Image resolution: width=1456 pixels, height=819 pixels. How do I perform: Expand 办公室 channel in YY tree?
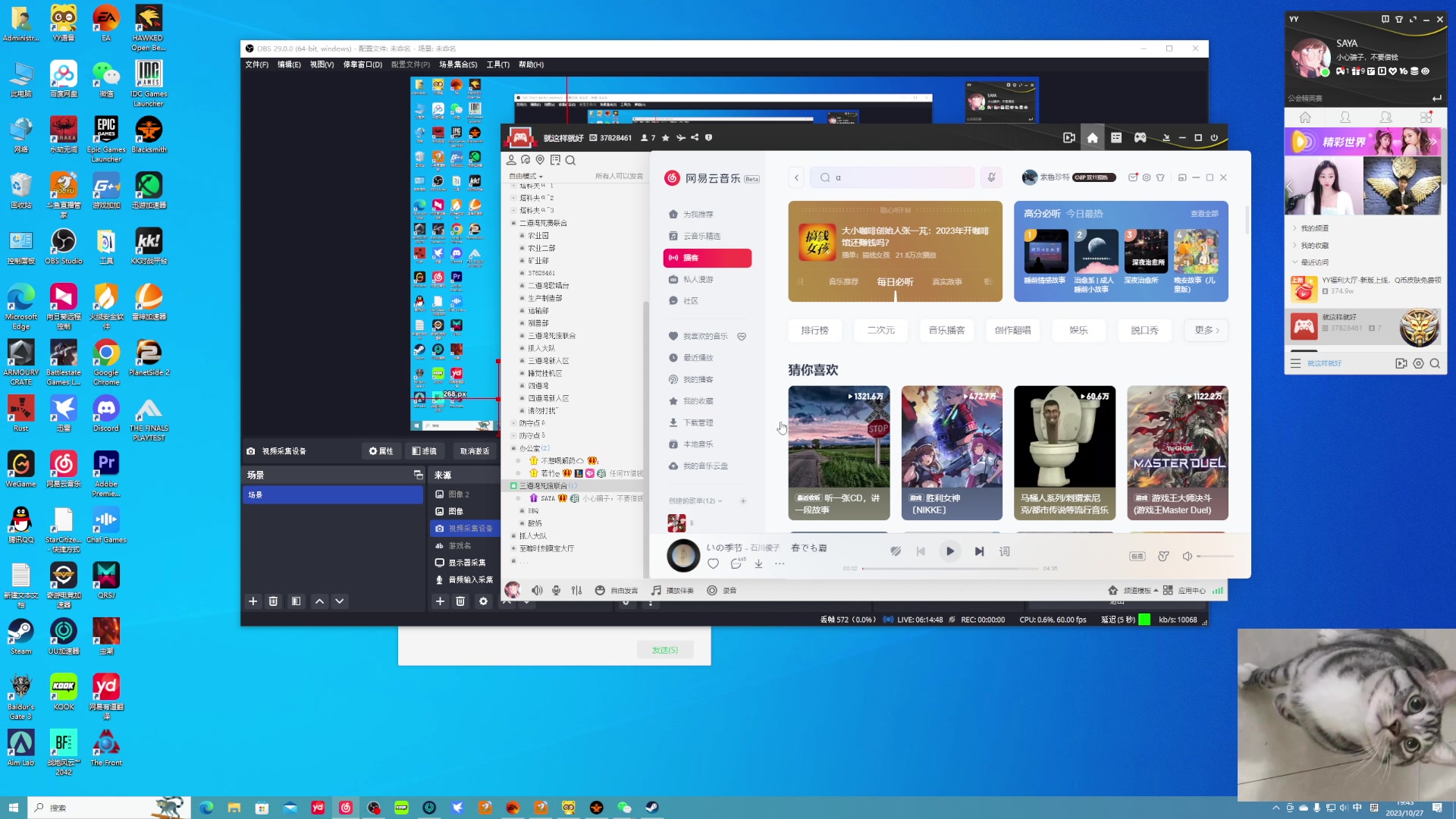[x=513, y=448]
